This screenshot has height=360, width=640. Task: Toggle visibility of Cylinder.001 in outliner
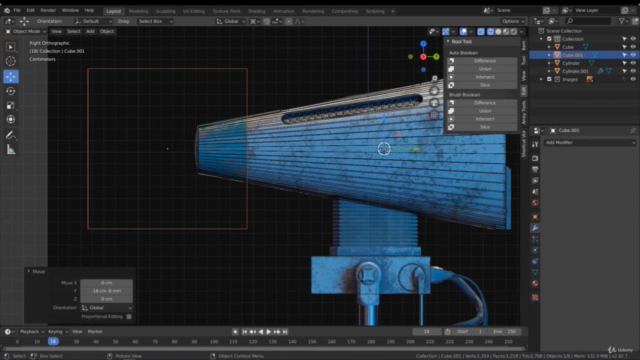(x=633, y=71)
